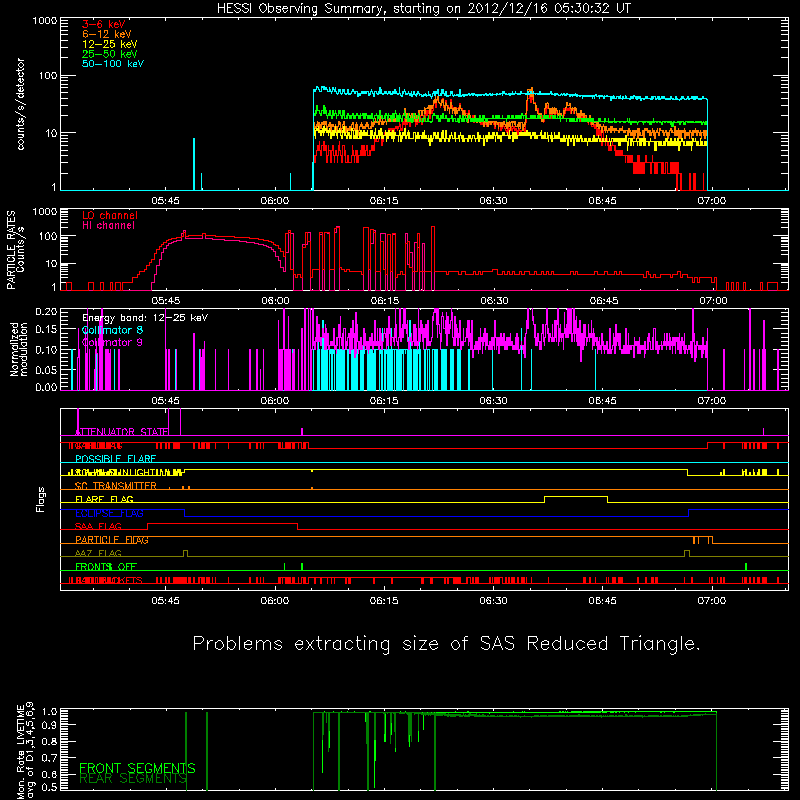Select the orange 'PARTICLE FLAG' label

tap(112, 540)
